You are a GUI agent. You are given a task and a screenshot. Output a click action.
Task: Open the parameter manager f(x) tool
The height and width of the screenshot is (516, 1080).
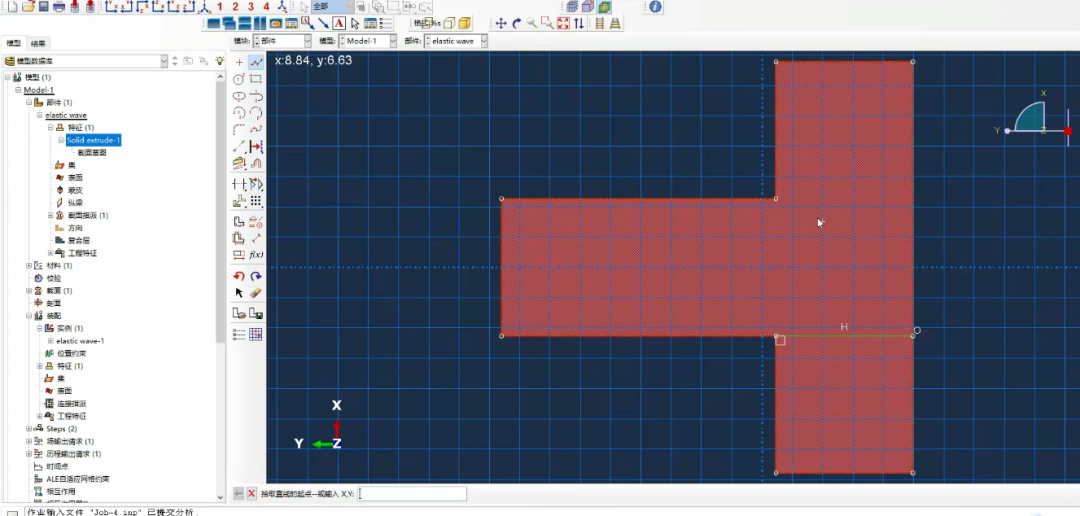pos(256,255)
